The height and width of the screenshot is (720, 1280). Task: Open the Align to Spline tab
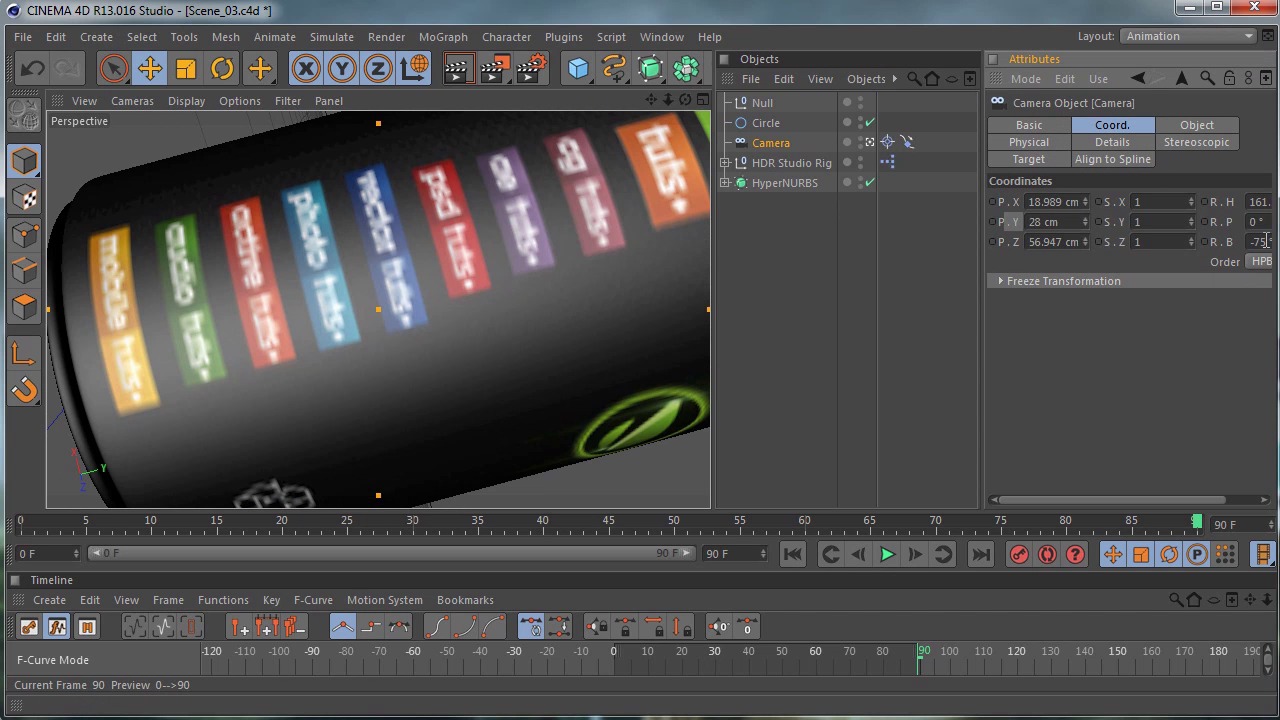[1113, 159]
